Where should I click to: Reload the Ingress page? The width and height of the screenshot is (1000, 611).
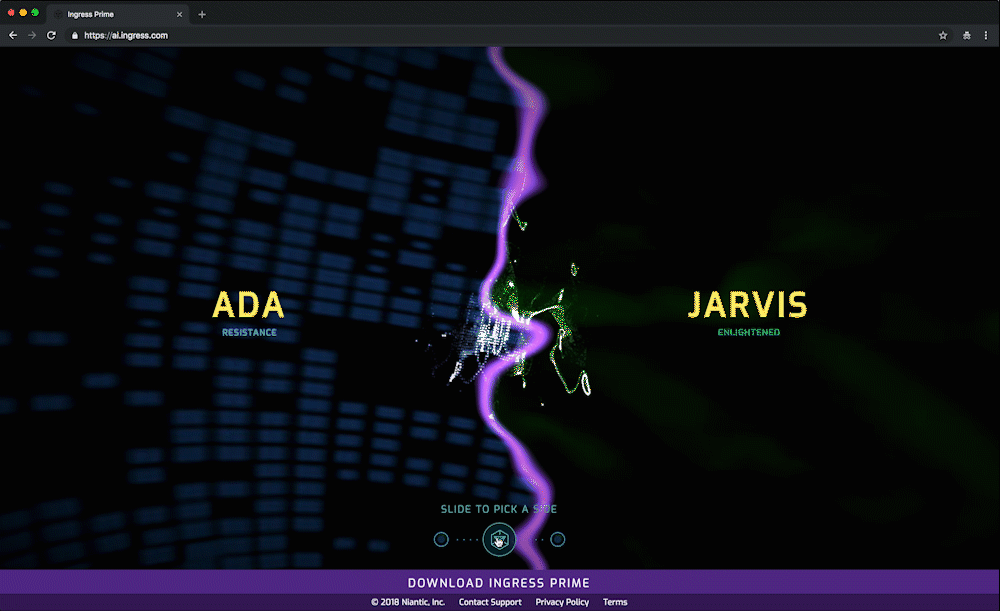pos(52,36)
